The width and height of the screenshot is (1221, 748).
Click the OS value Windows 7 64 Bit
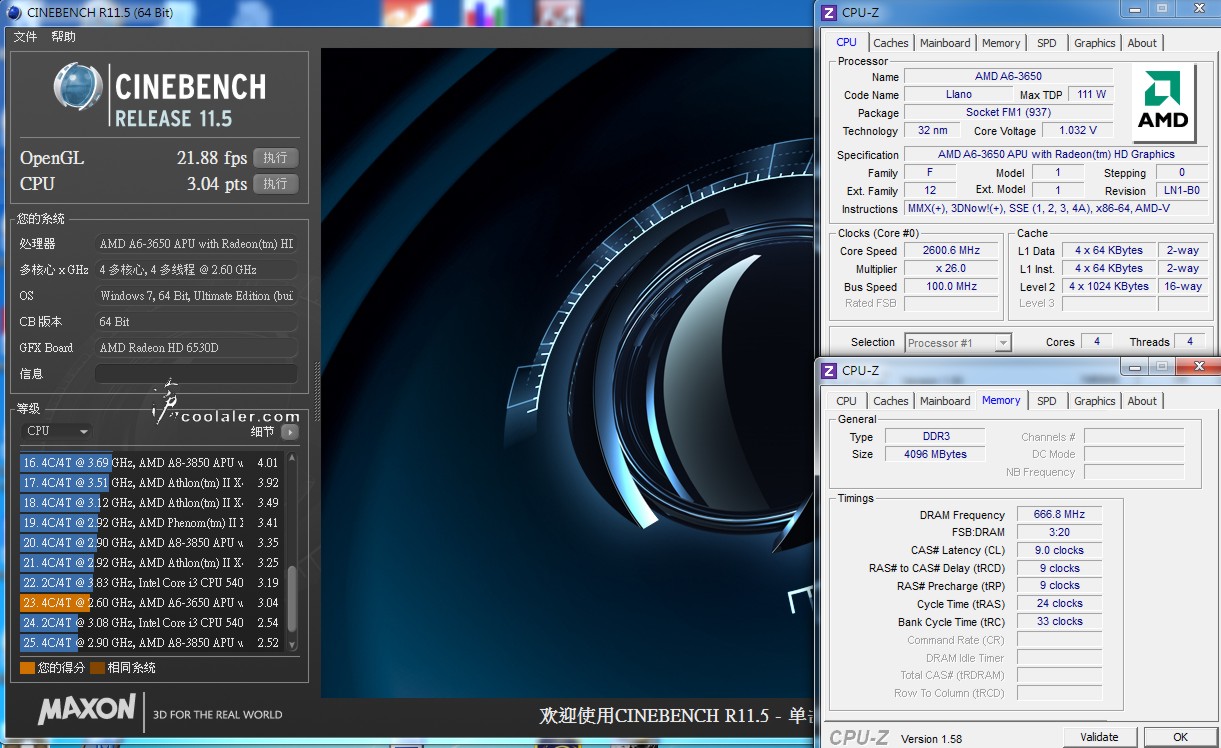(196, 296)
